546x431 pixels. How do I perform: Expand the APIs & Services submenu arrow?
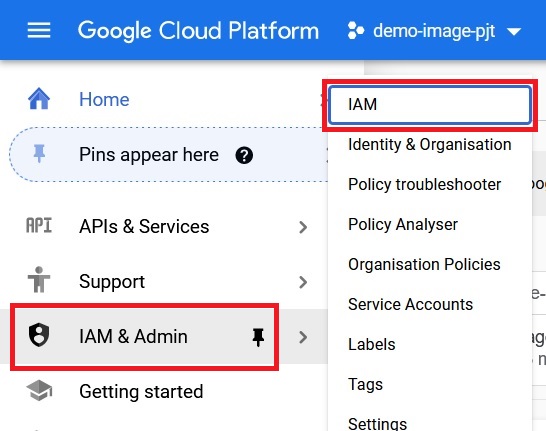(x=303, y=227)
